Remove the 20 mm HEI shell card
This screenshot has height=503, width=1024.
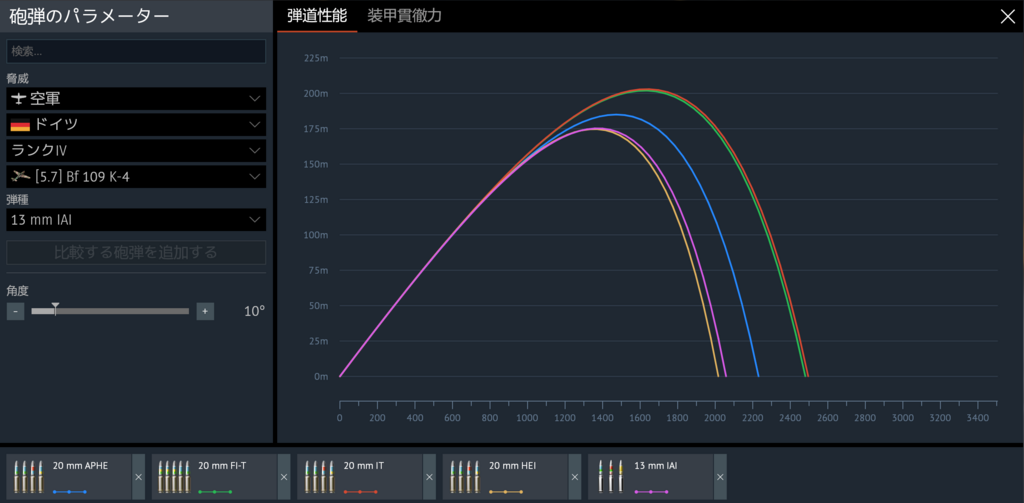point(574,477)
